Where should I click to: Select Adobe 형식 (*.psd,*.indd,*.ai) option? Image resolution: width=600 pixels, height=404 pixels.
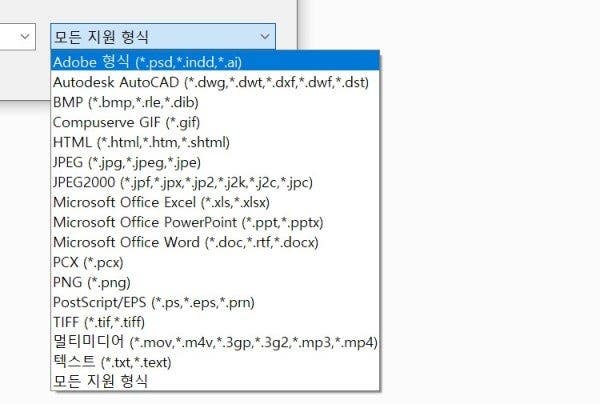coord(215,62)
